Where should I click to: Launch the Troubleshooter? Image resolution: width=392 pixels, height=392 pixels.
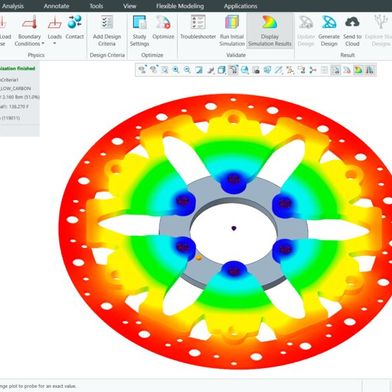198,27
